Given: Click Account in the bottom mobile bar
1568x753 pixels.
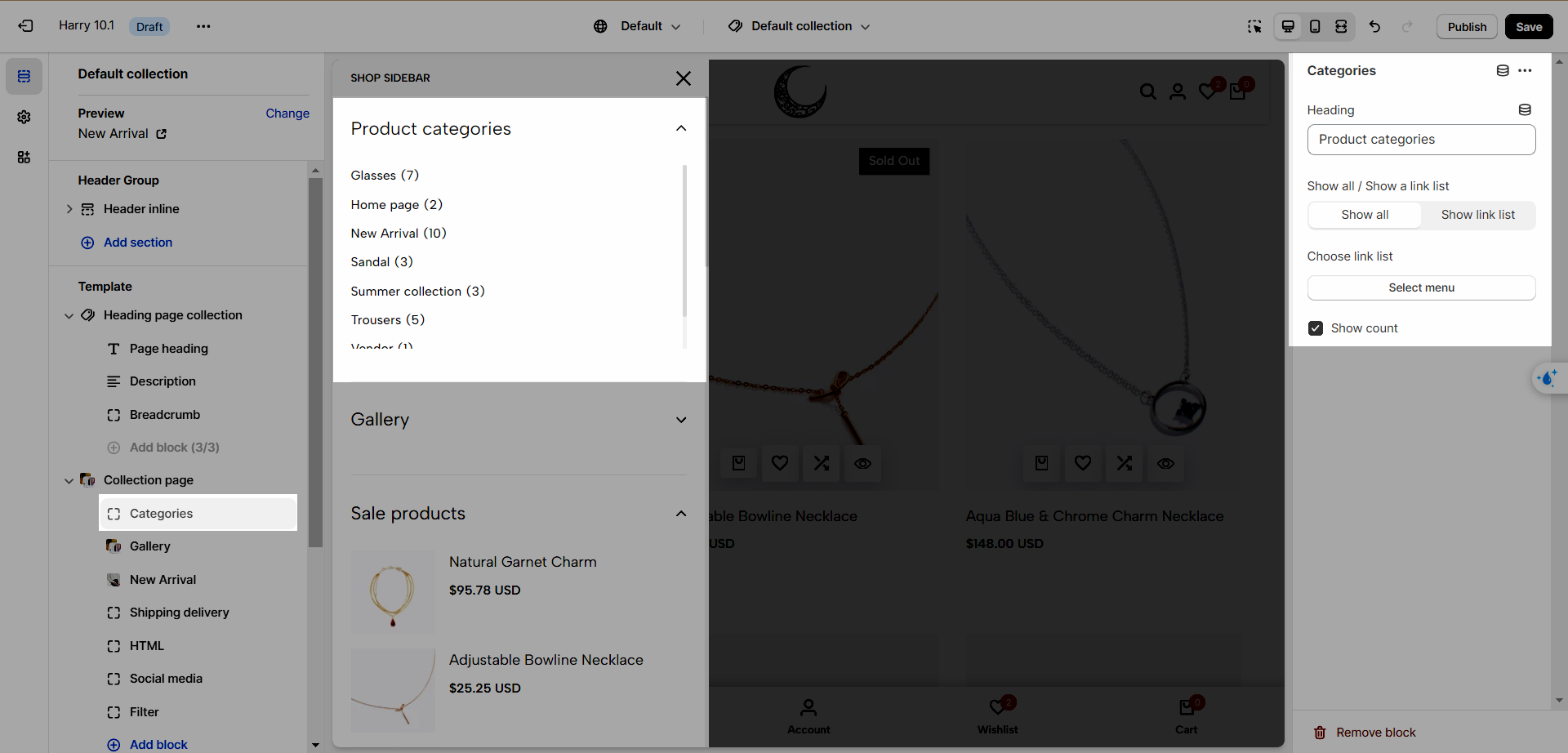Looking at the screenshot, I should pyautogui.click(x=808, y=715).
